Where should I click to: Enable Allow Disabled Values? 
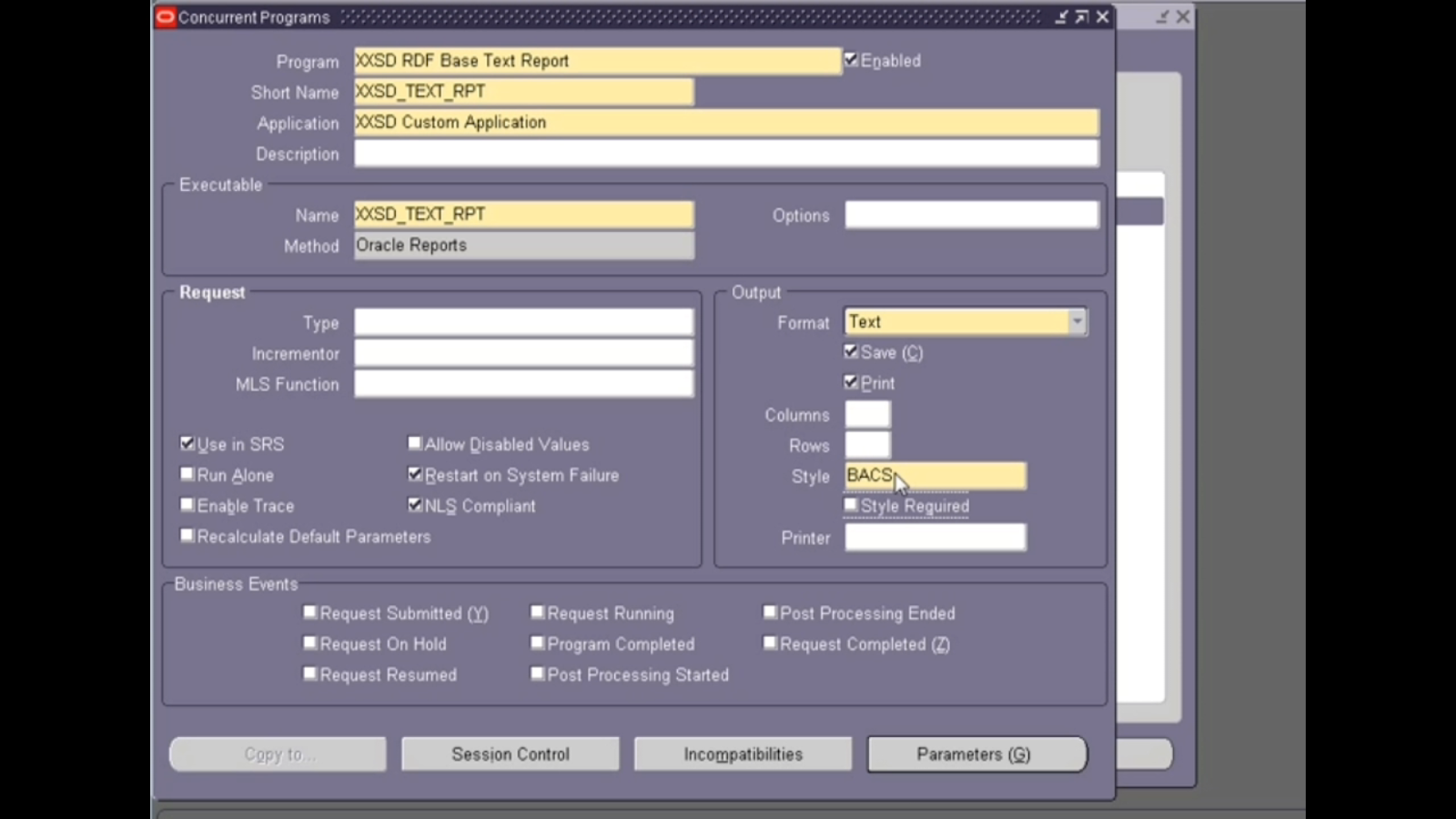(x=415, y=443)
